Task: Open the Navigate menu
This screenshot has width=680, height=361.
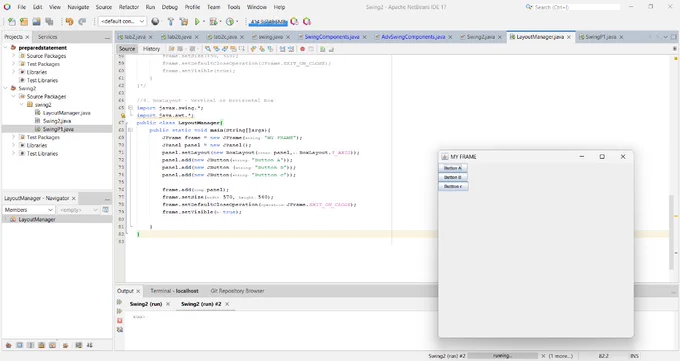Action: click(78, 7)
